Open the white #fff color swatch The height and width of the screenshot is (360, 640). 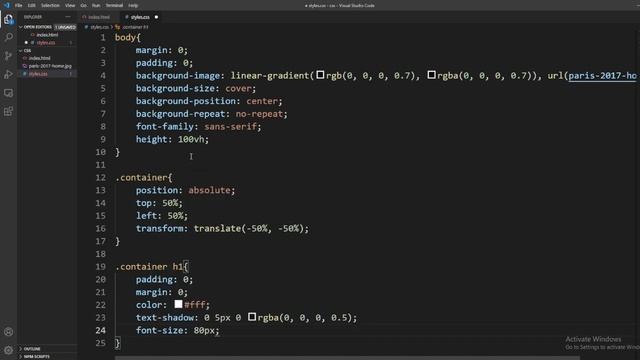[178, 304]
